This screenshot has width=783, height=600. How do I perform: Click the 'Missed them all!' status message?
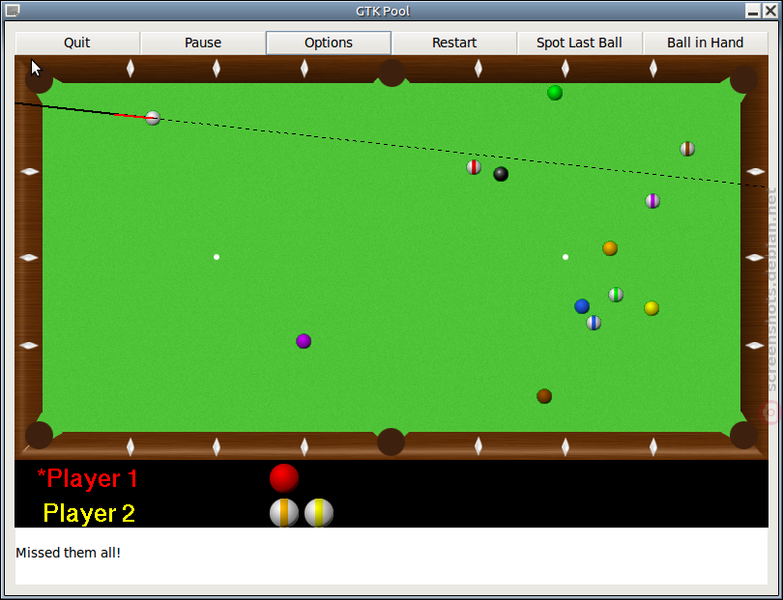pyautogui.click(x=68, y=553)
